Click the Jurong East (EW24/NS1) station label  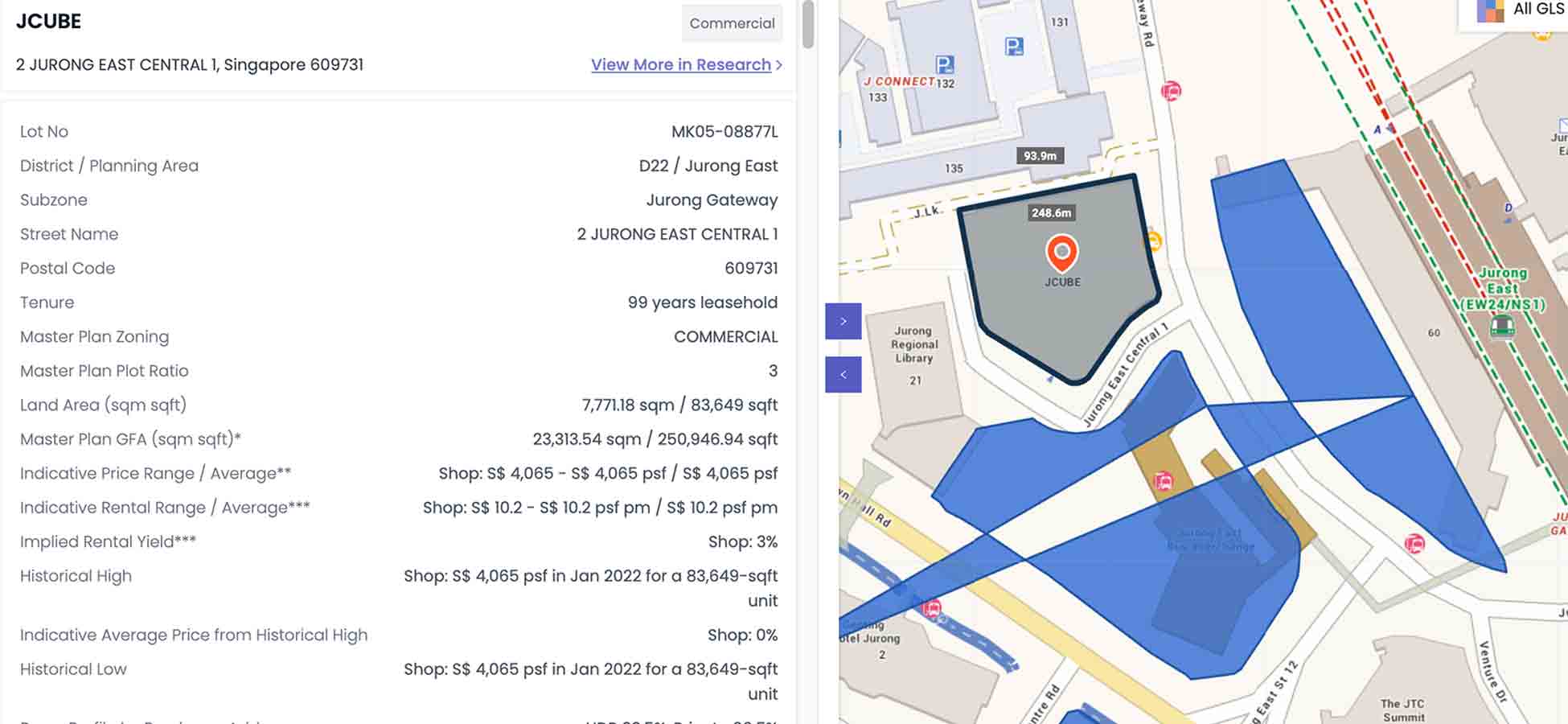[x=1502, y=289]
